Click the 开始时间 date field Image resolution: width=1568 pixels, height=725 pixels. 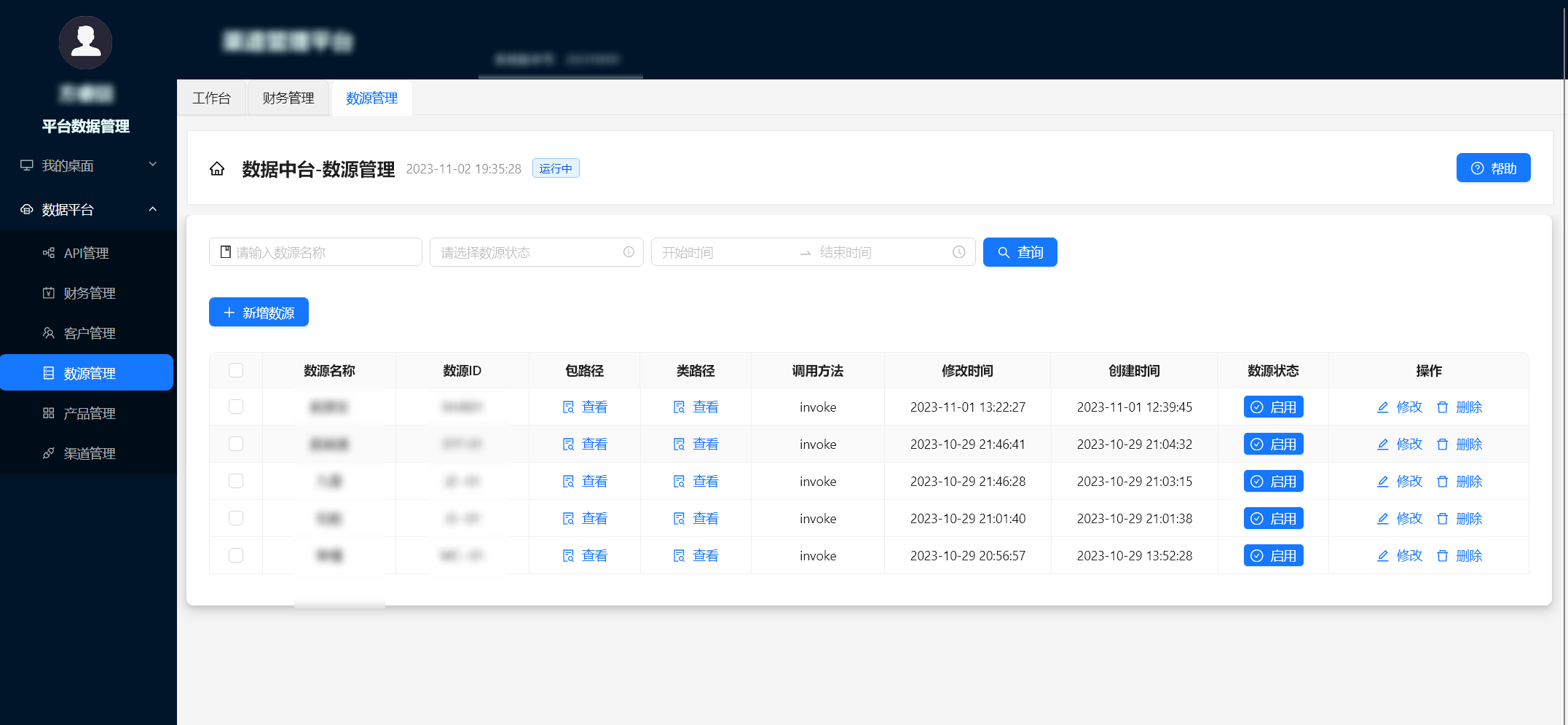coord(725,252)
